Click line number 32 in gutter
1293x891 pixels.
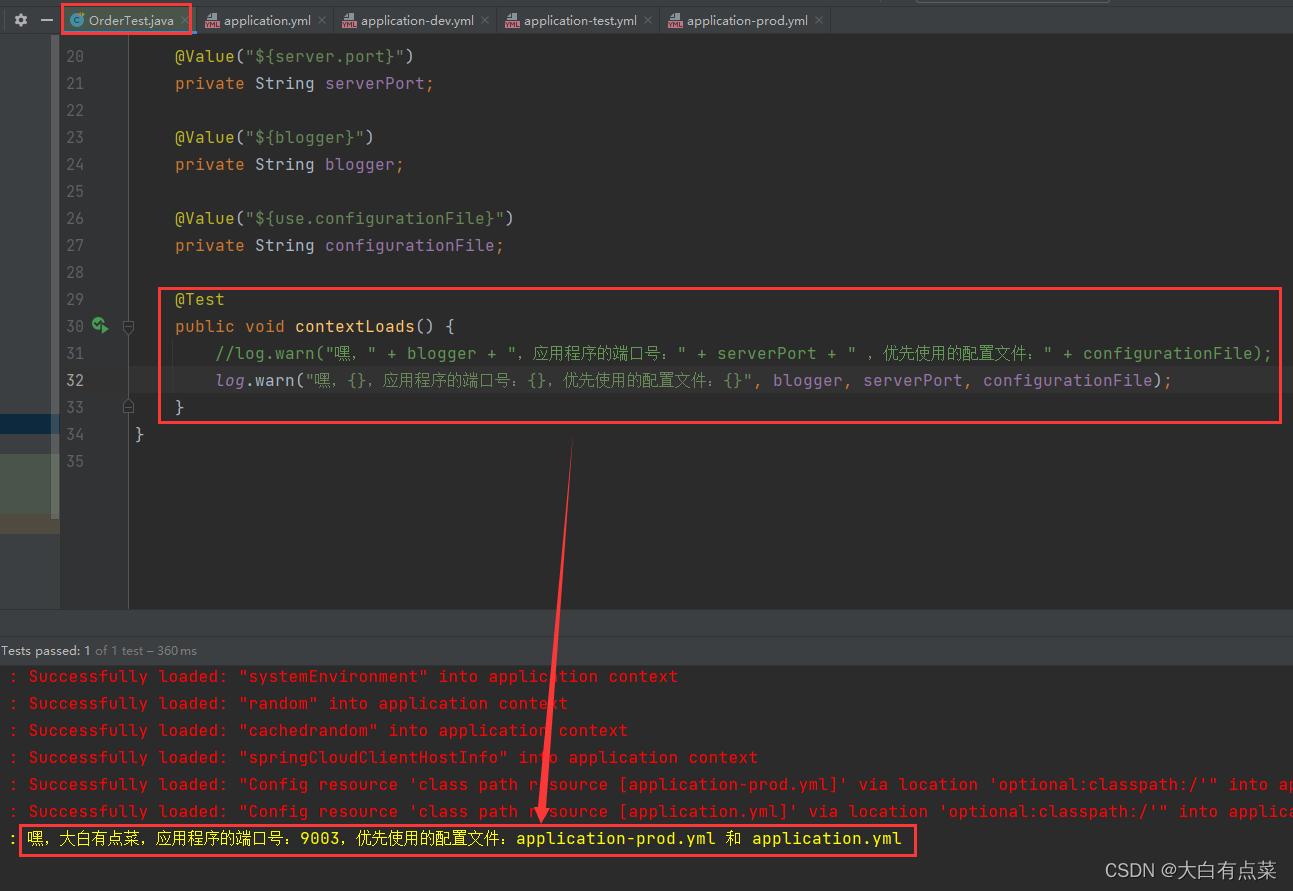[75, 380]
